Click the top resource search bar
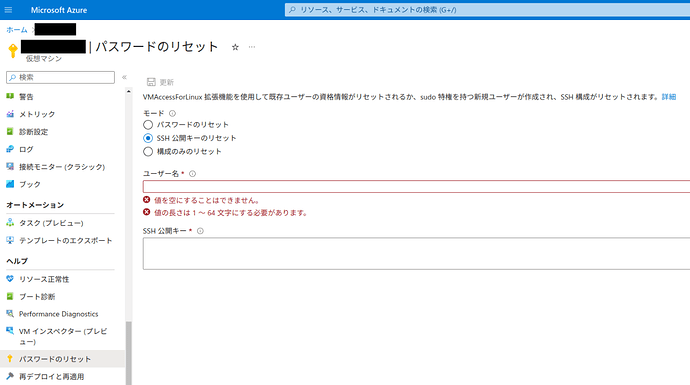 click(x=488, y=10)
